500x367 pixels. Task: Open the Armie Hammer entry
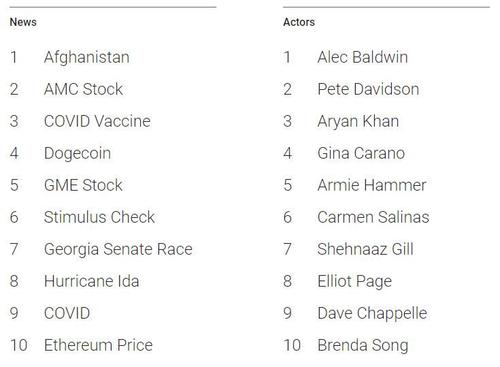[372, 185]
